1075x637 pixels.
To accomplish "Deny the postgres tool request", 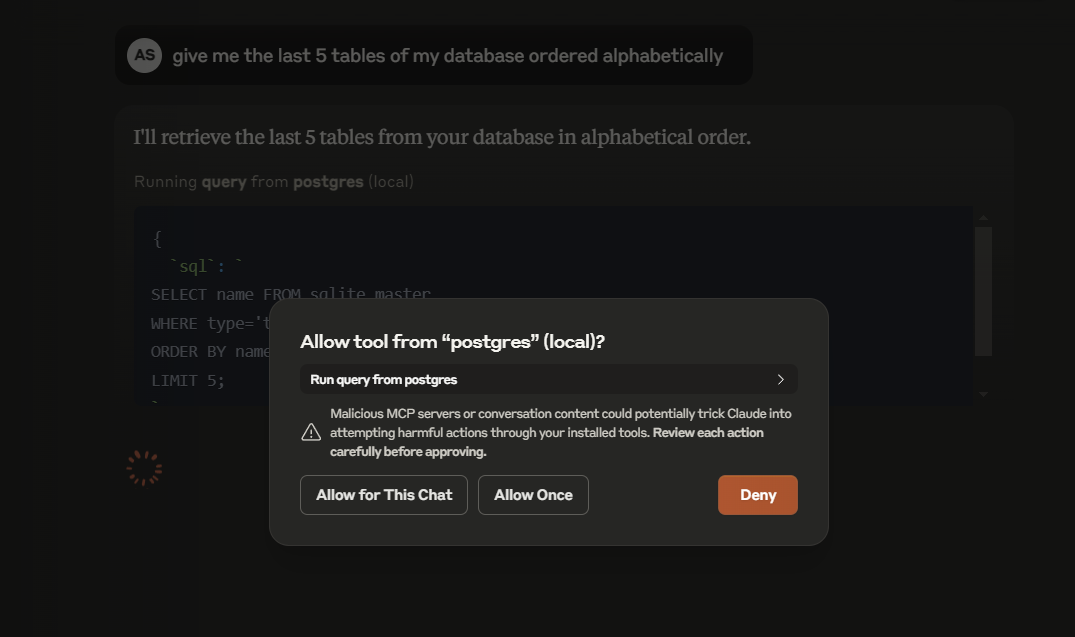I will 758,495.
